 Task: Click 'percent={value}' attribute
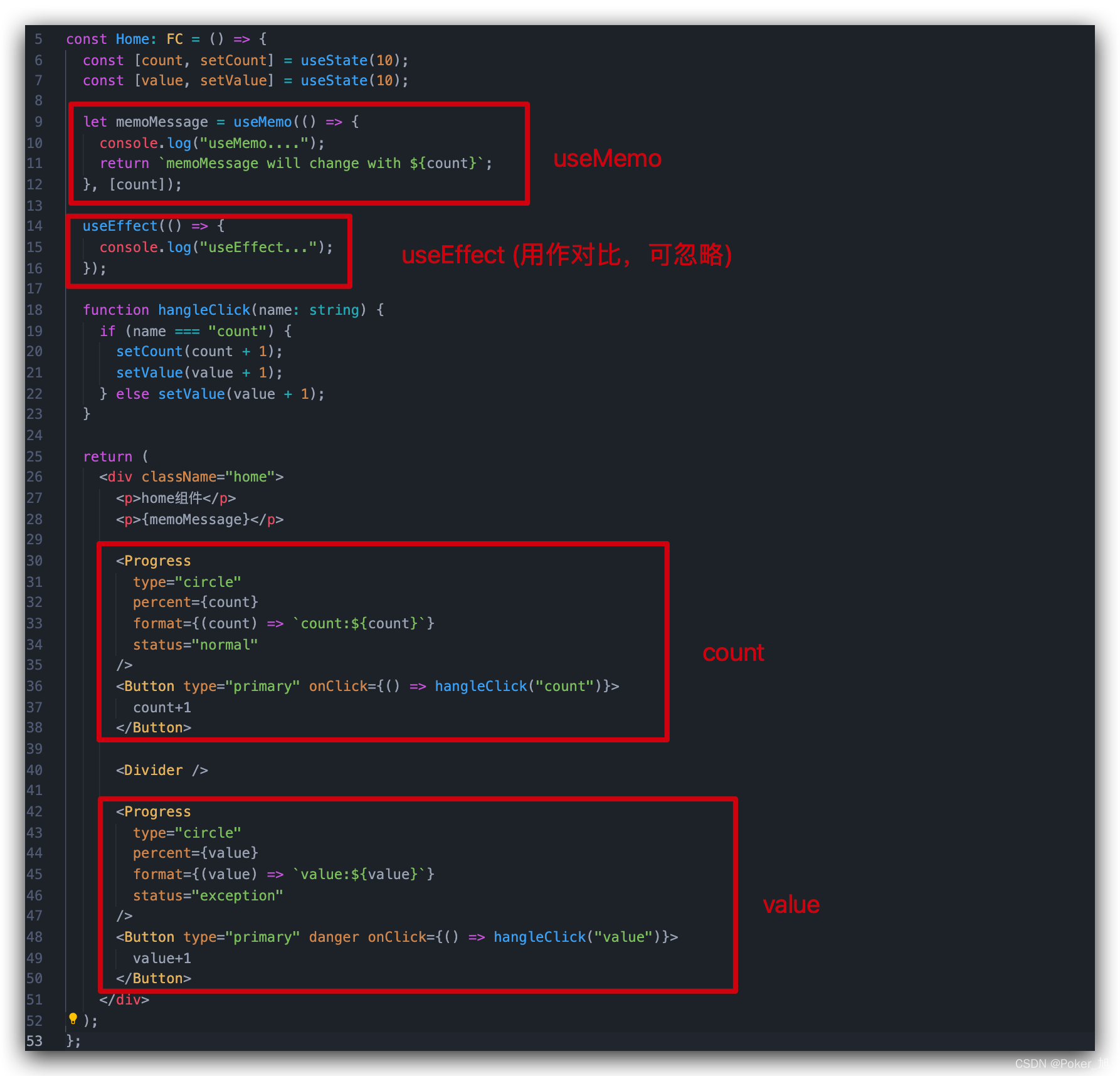(196, 853)
